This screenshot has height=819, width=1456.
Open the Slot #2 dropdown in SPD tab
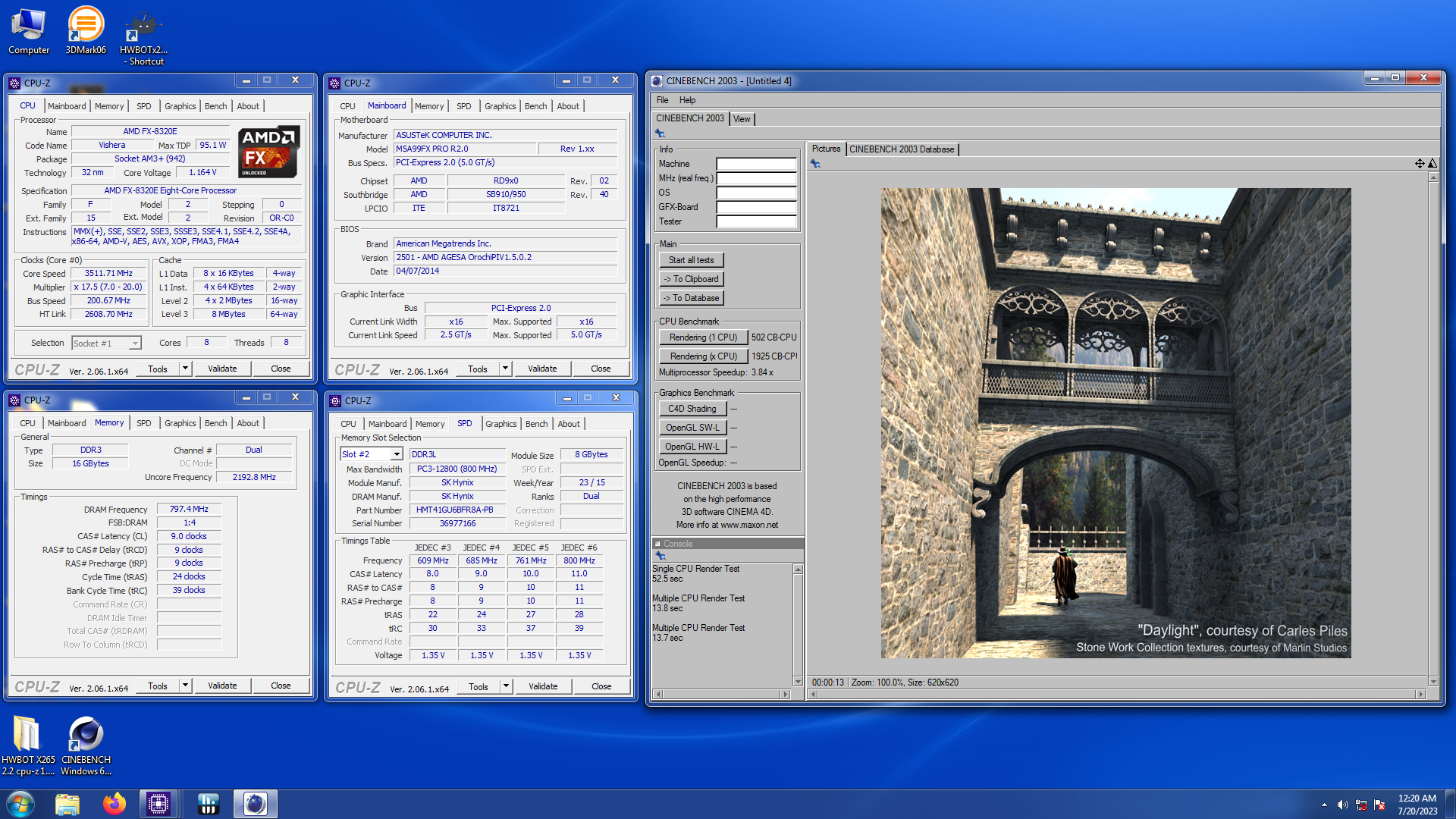pyautogui.click(x=396, y=454)
